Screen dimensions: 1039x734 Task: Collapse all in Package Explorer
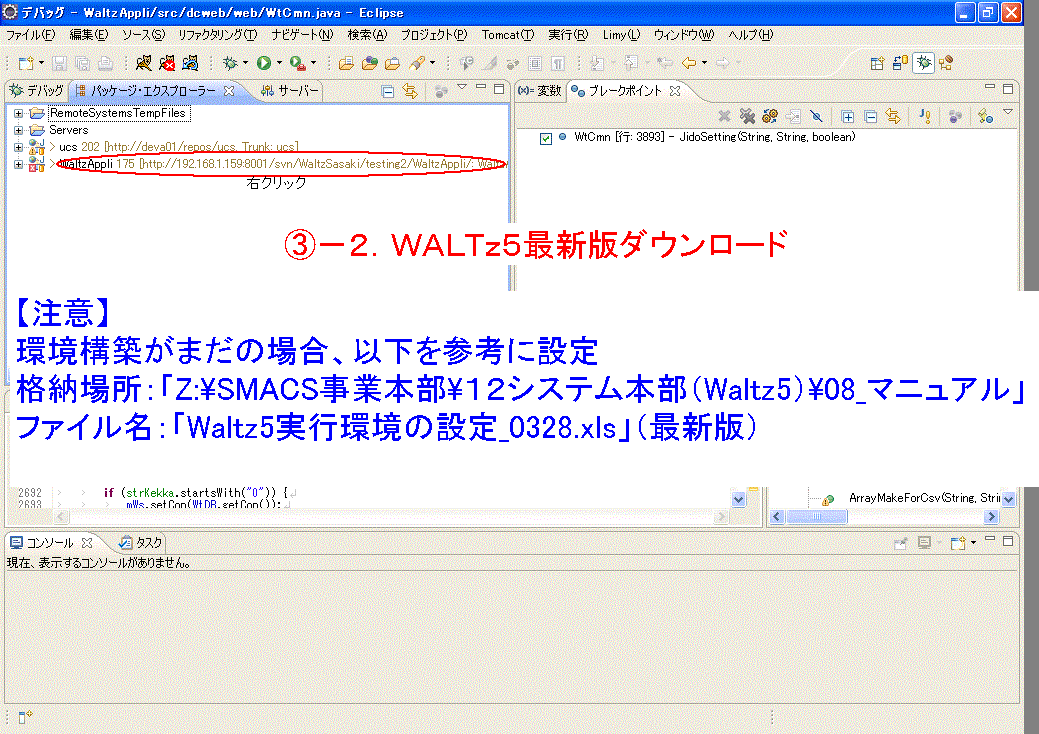point(388,91)
